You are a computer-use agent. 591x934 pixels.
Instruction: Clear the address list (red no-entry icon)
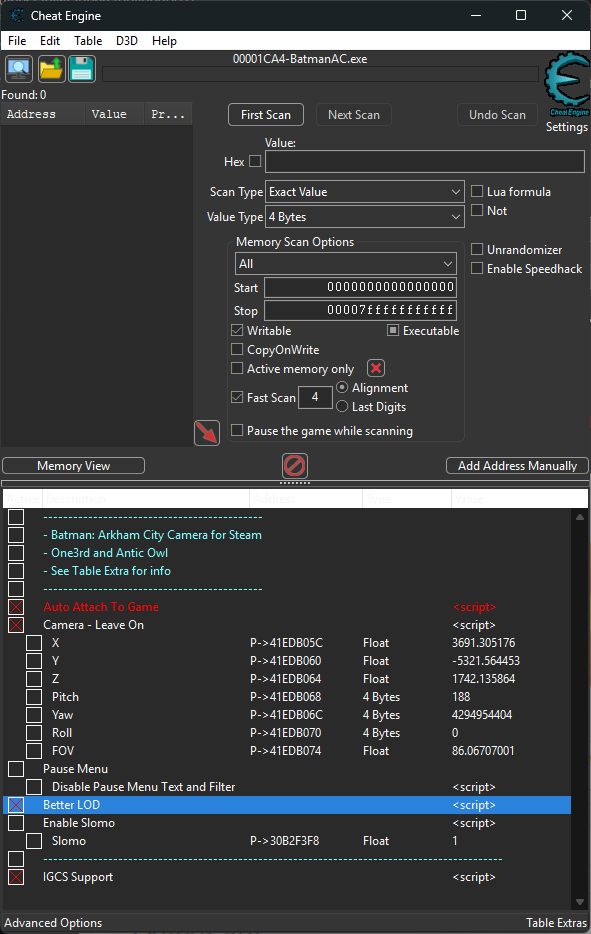click(295, 466)
